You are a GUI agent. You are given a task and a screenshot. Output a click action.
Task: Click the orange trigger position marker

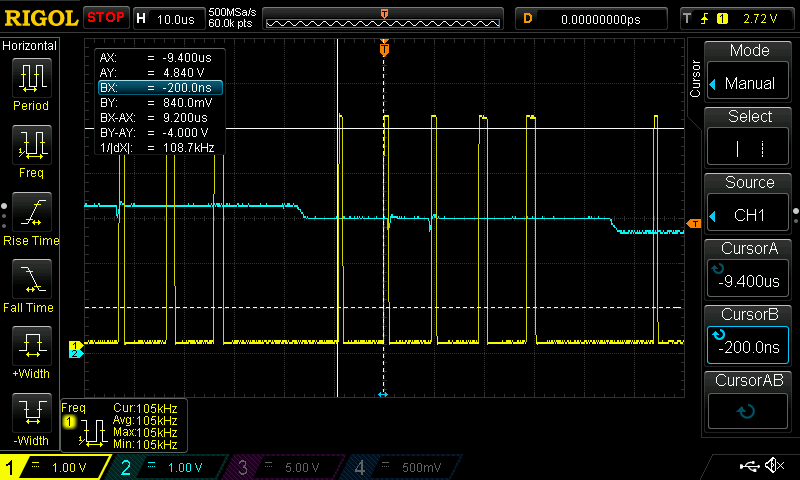[x=384, y=48]
